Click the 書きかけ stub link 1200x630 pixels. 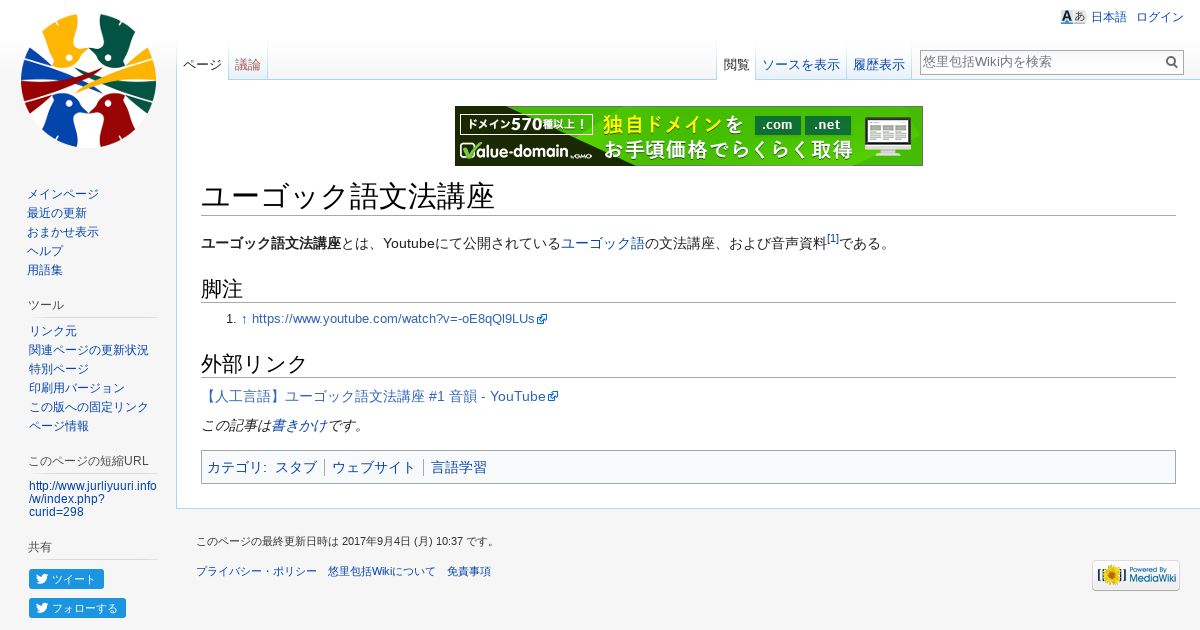299,425
